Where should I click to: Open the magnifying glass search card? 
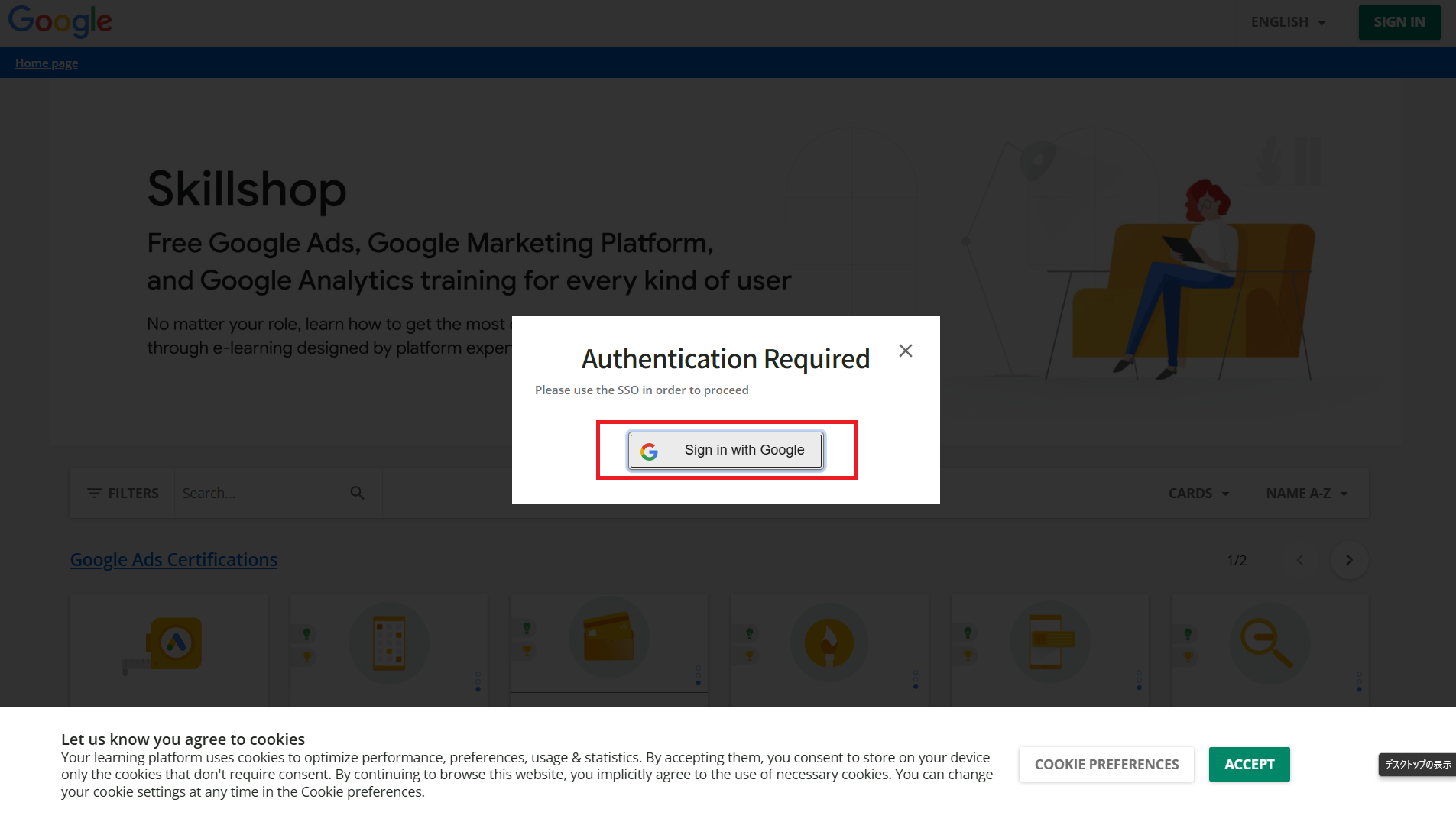coord(1270,651)
